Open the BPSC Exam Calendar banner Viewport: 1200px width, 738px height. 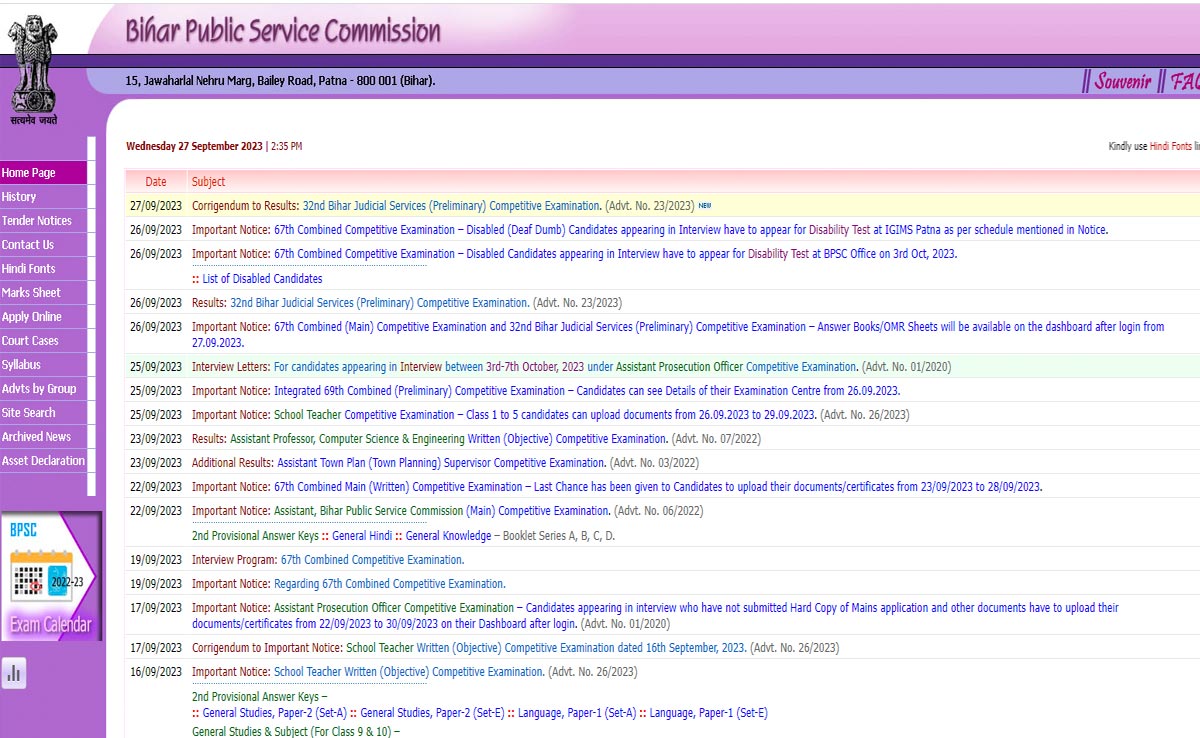[x=51, y=577]
